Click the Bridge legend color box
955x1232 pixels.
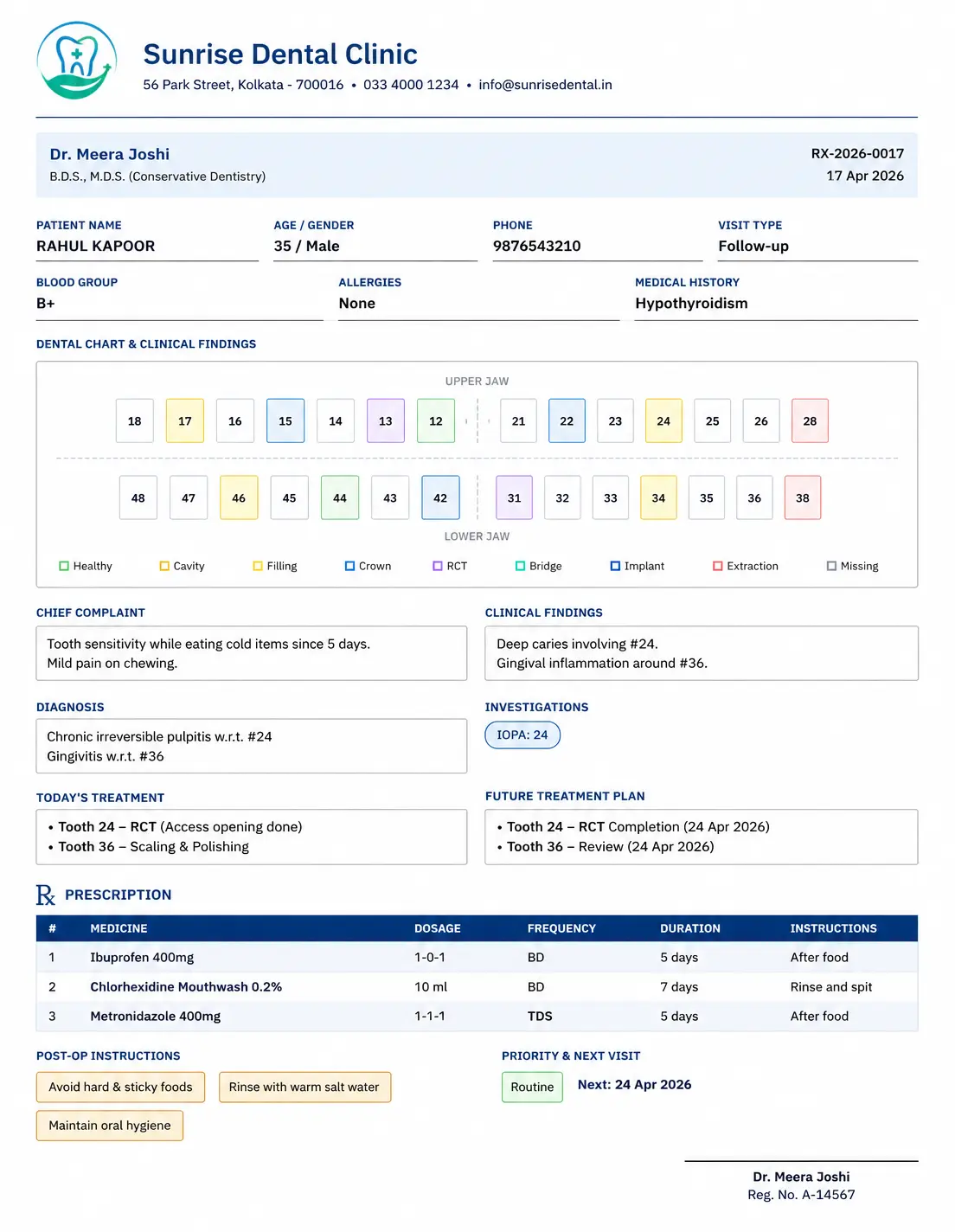(x=521, y=566)
